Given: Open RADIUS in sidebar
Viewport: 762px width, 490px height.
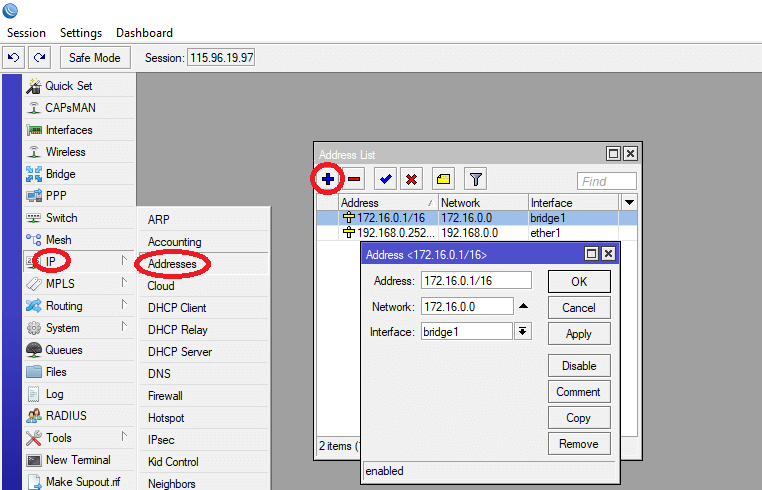Looking at the screenshot, I should (x=79, y=416).
